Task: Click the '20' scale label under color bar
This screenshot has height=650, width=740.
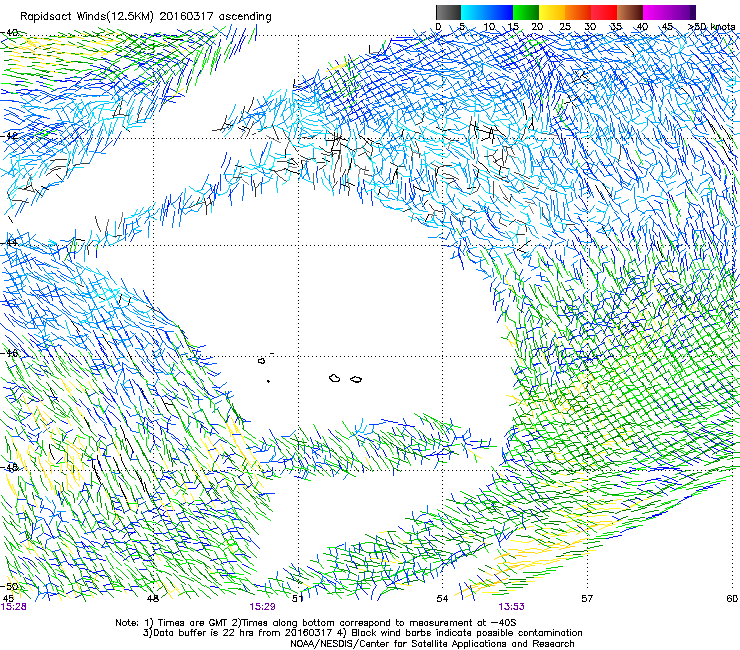Action: (x=538, y=27)
